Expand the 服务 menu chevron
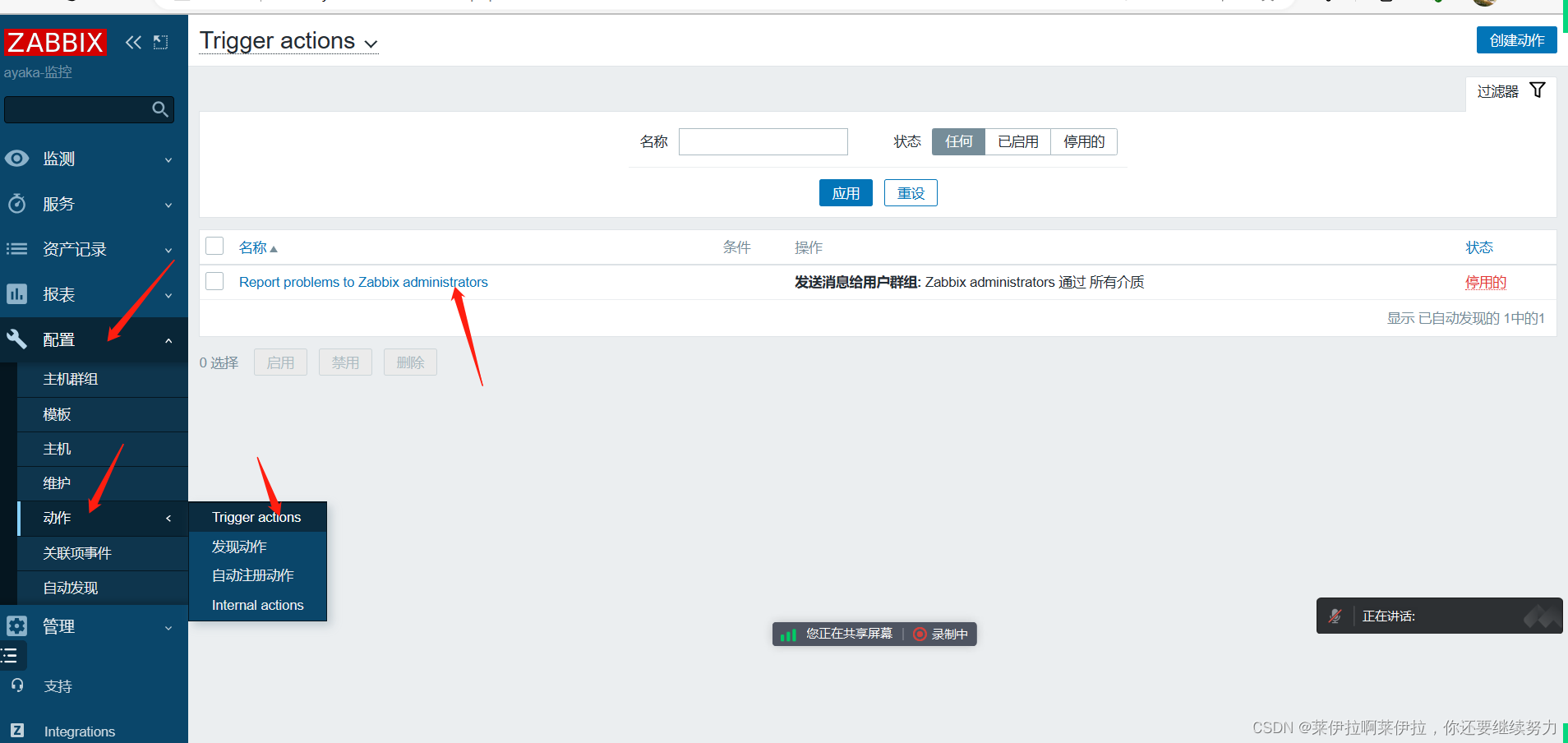This screenshot has width=1568, height=743. pos(168,205)
